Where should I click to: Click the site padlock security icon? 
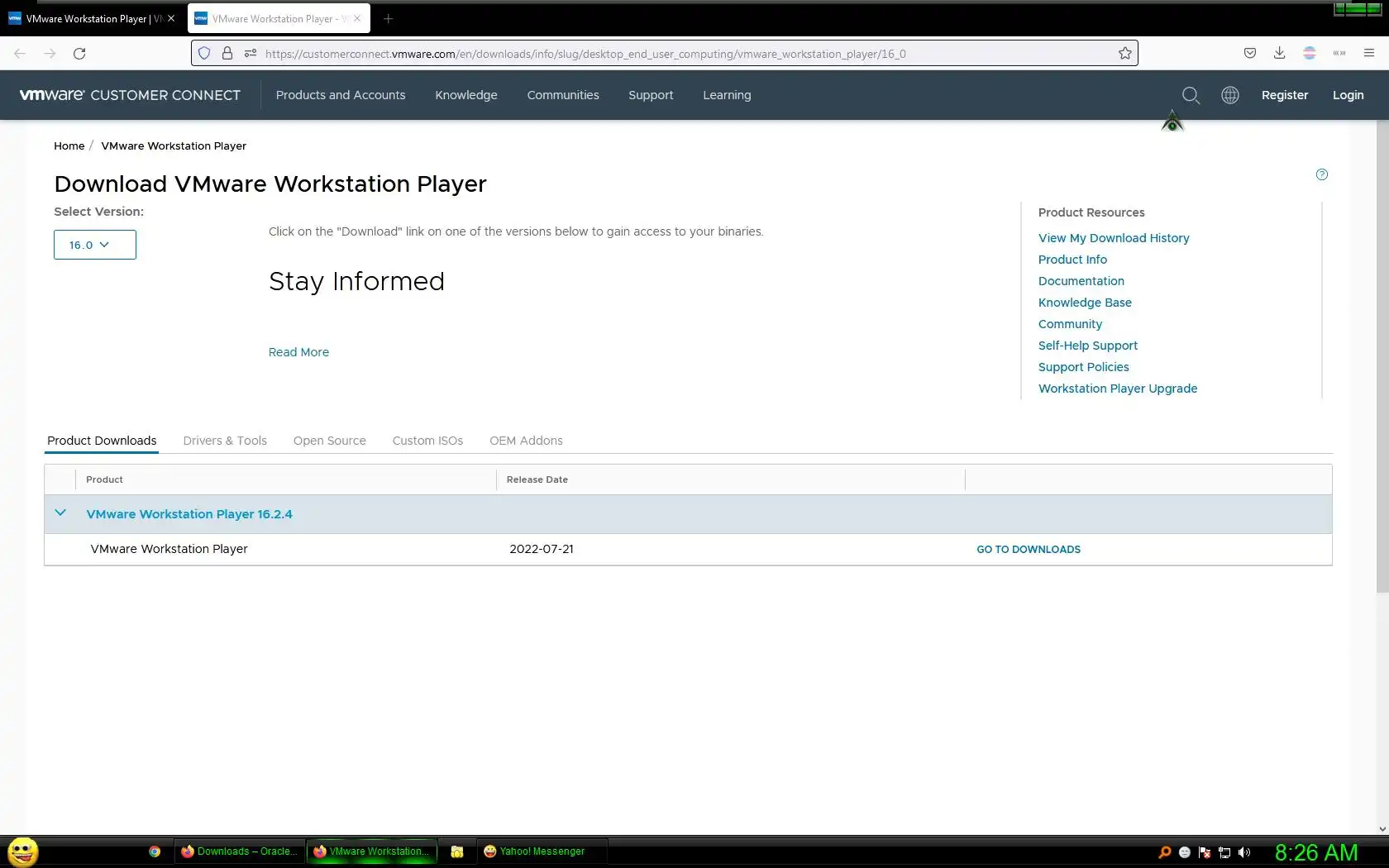[227, 54]
